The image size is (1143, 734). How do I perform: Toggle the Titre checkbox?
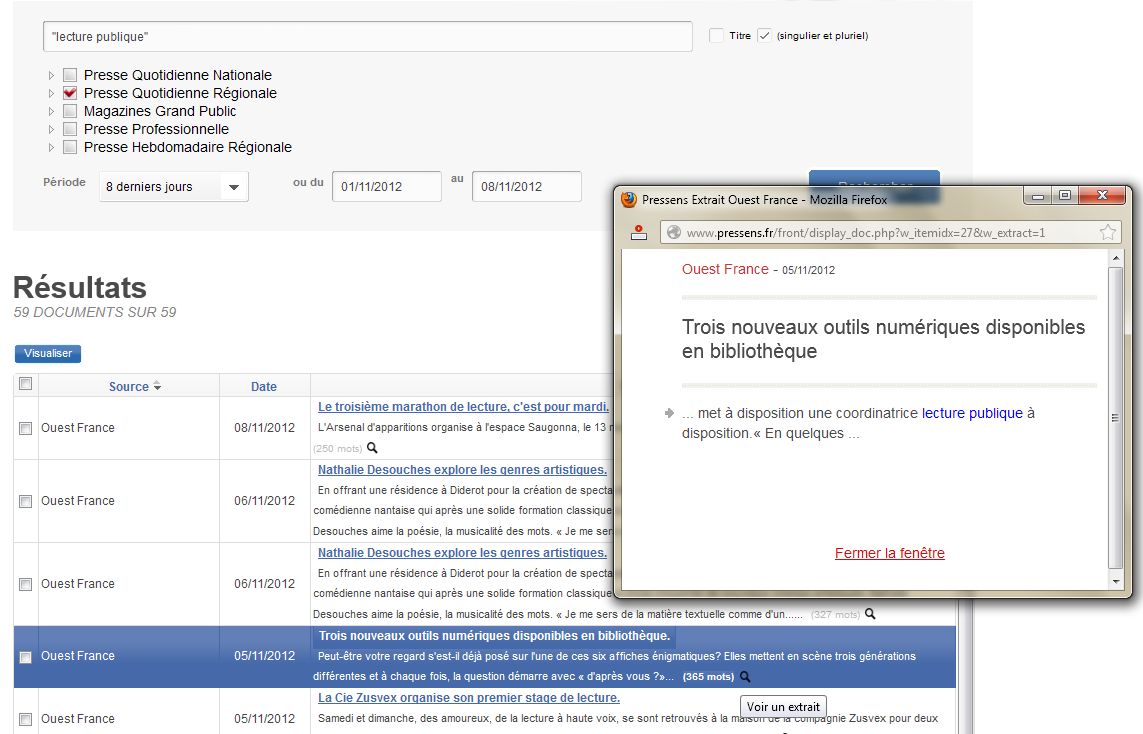717,35
